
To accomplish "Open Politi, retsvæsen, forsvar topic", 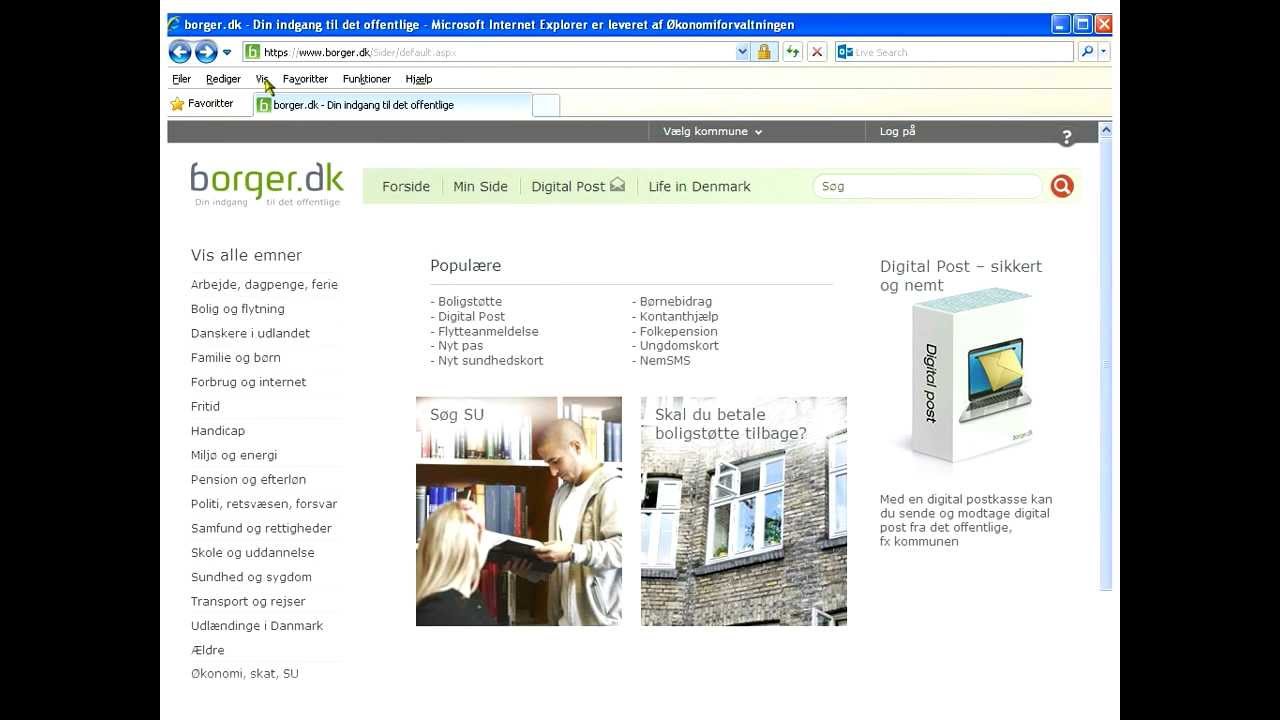I will coord(264,504).
